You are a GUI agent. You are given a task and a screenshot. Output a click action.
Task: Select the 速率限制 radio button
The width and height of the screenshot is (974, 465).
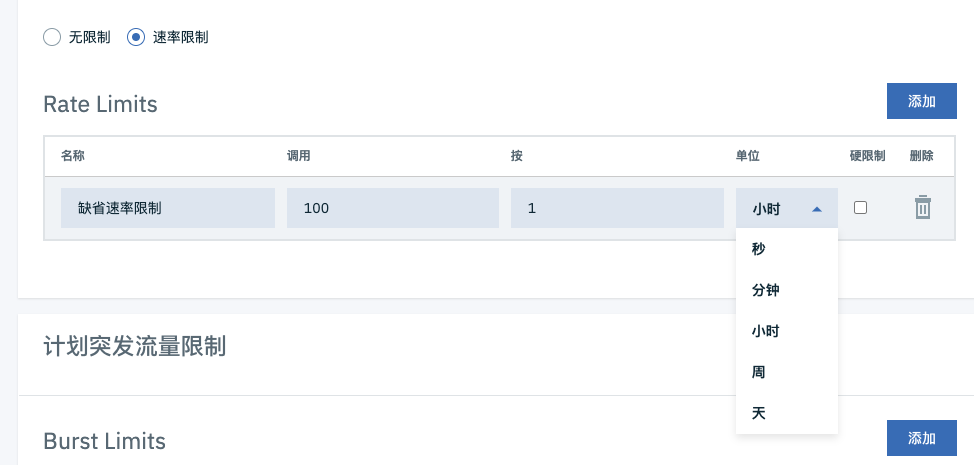pyautogui.click(x=136, y=38)
